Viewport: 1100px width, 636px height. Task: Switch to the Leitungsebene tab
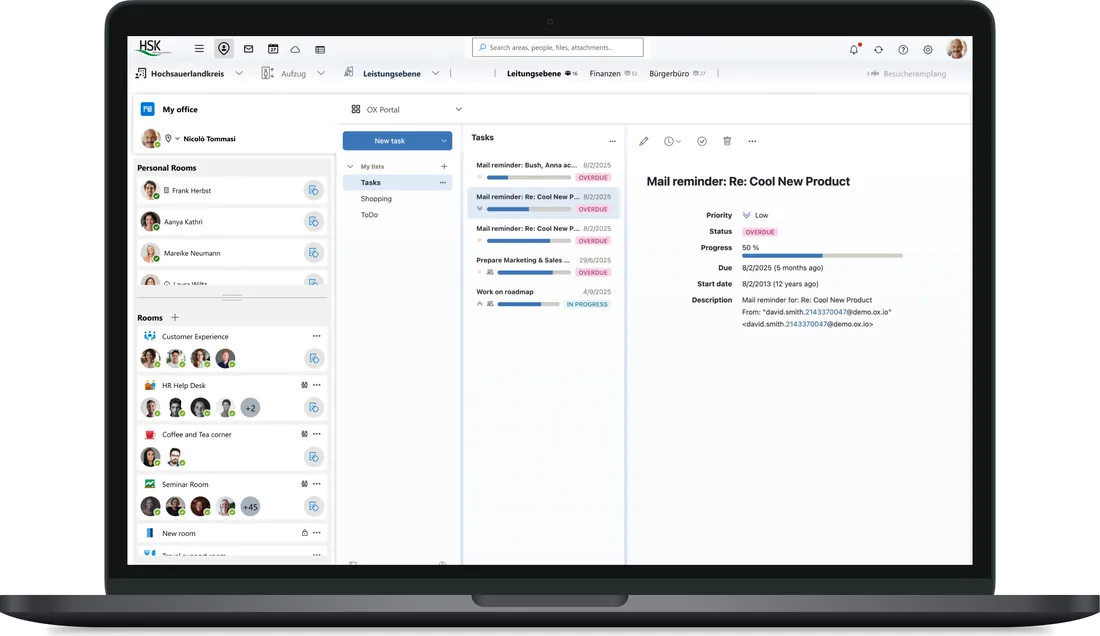pos(542,73)
